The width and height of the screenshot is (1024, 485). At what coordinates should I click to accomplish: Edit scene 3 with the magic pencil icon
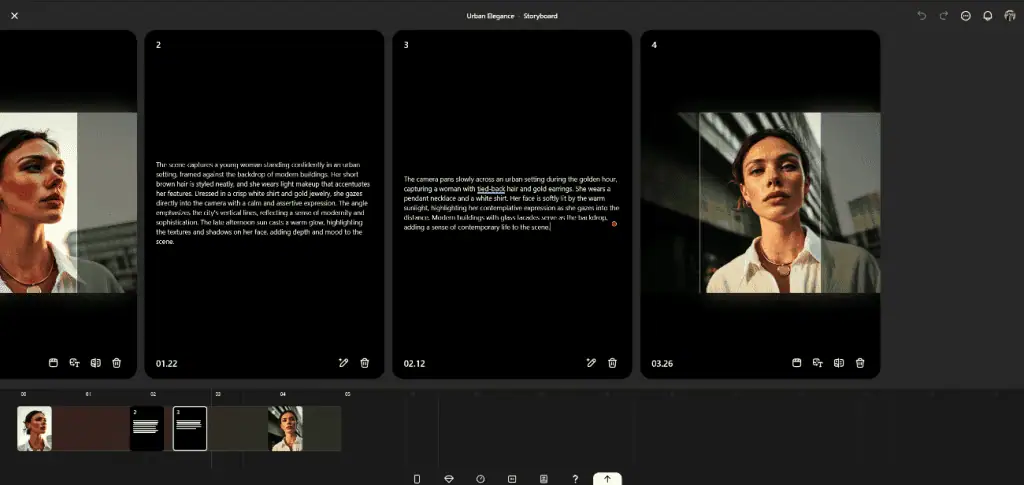tap(591, 363)
